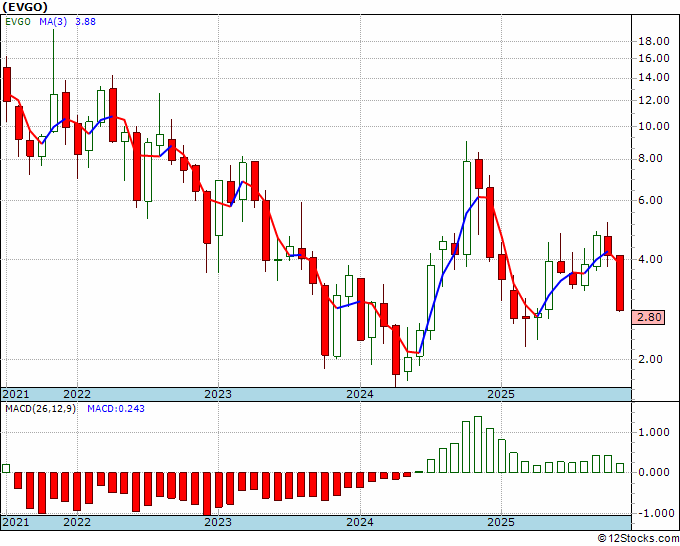This screenshot has height=546, width=680.
Task: Click 2024 on the MACD timeline
Action: [360, 522]
